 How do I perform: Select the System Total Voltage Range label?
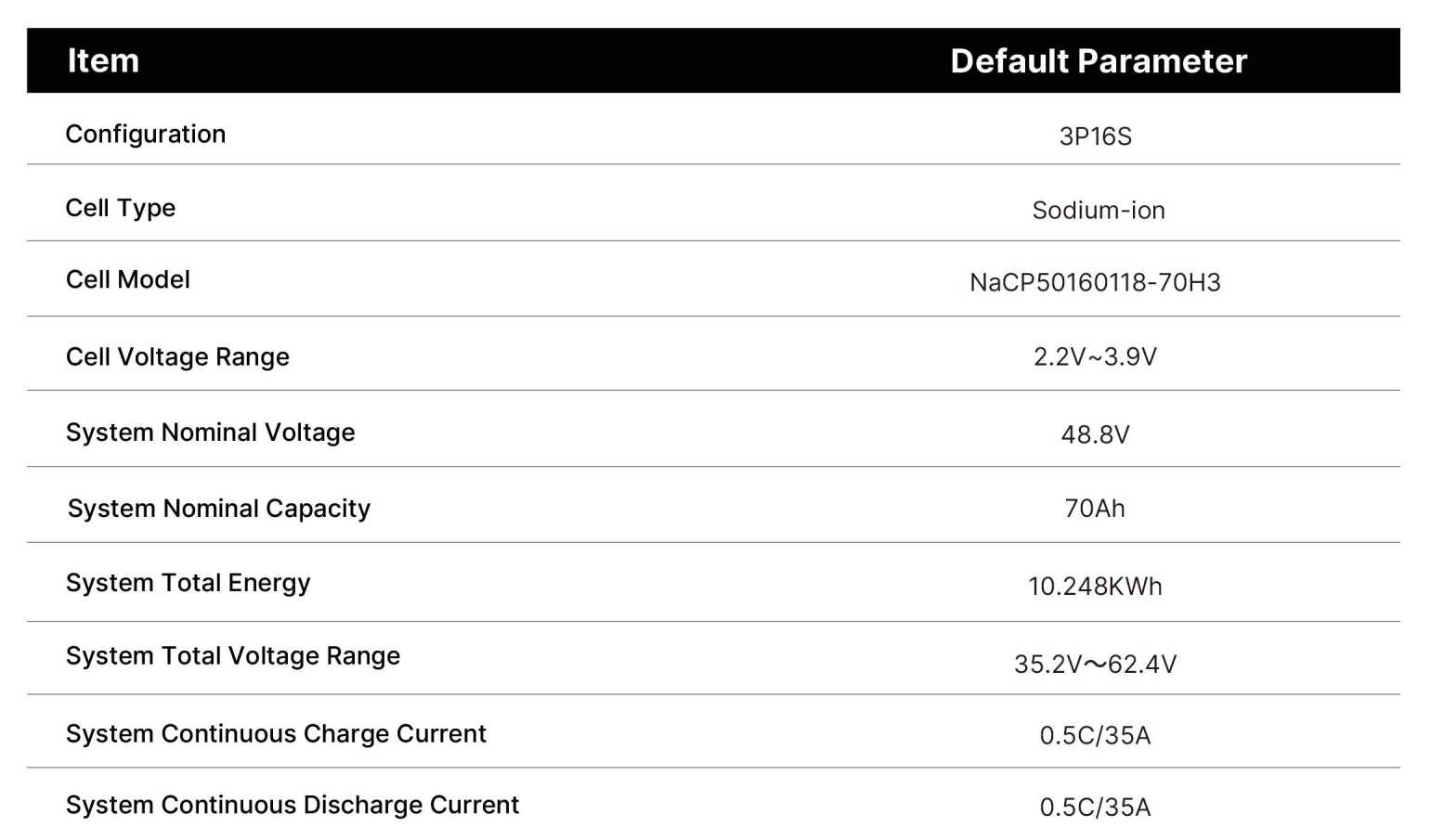point(233,656)
